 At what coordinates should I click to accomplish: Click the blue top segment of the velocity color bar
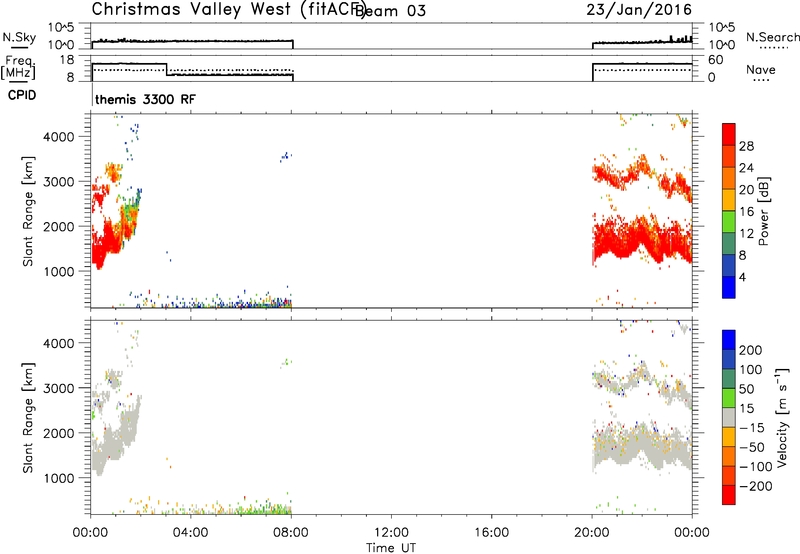[729, 340]
